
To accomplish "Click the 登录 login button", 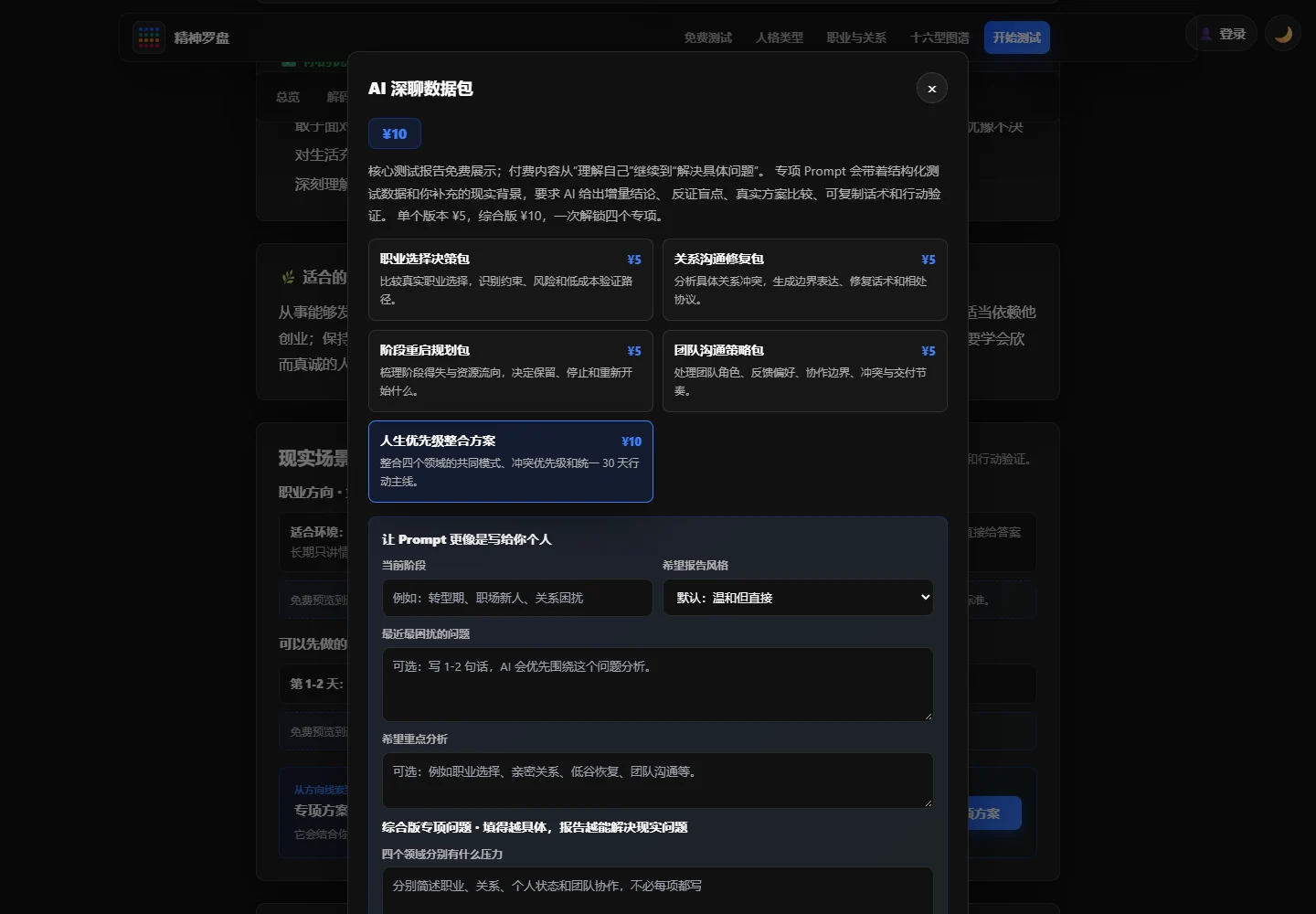I will [x=1222, y=34].
